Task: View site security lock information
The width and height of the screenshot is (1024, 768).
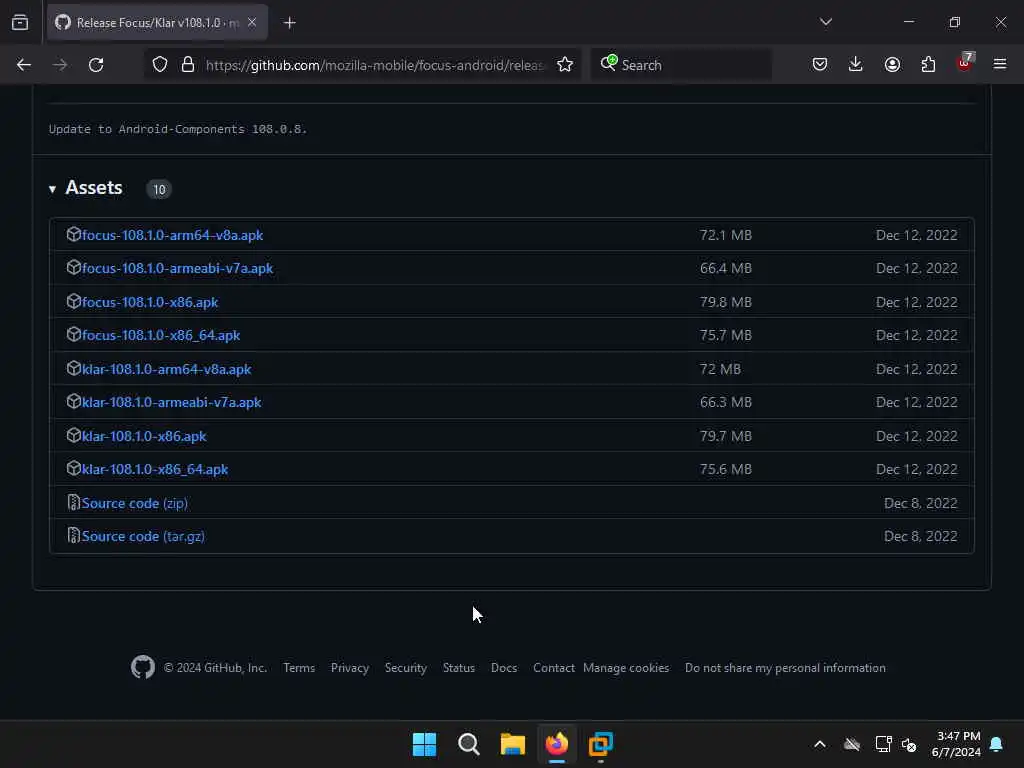Action: (188, 65)
